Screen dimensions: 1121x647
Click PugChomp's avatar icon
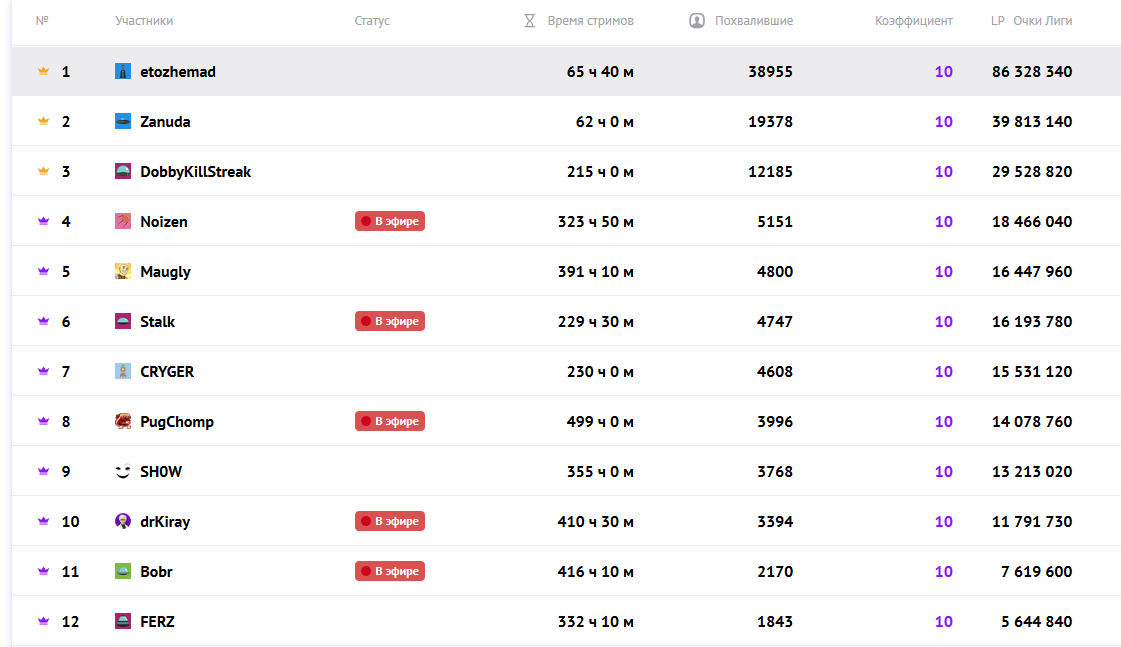pyautogui.click(x=123, y=421)
